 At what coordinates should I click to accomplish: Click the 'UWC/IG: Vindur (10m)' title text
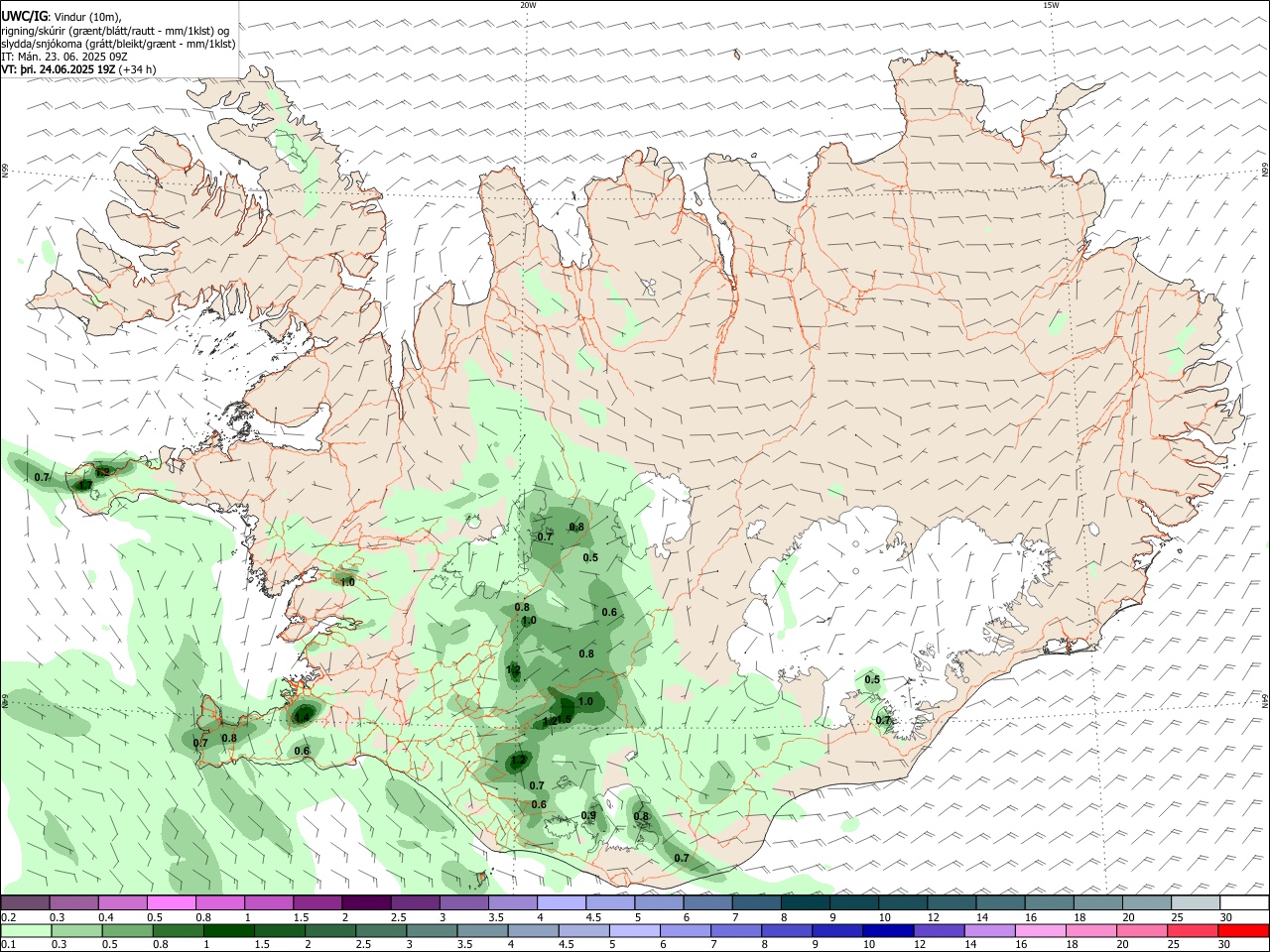(62, 17)
